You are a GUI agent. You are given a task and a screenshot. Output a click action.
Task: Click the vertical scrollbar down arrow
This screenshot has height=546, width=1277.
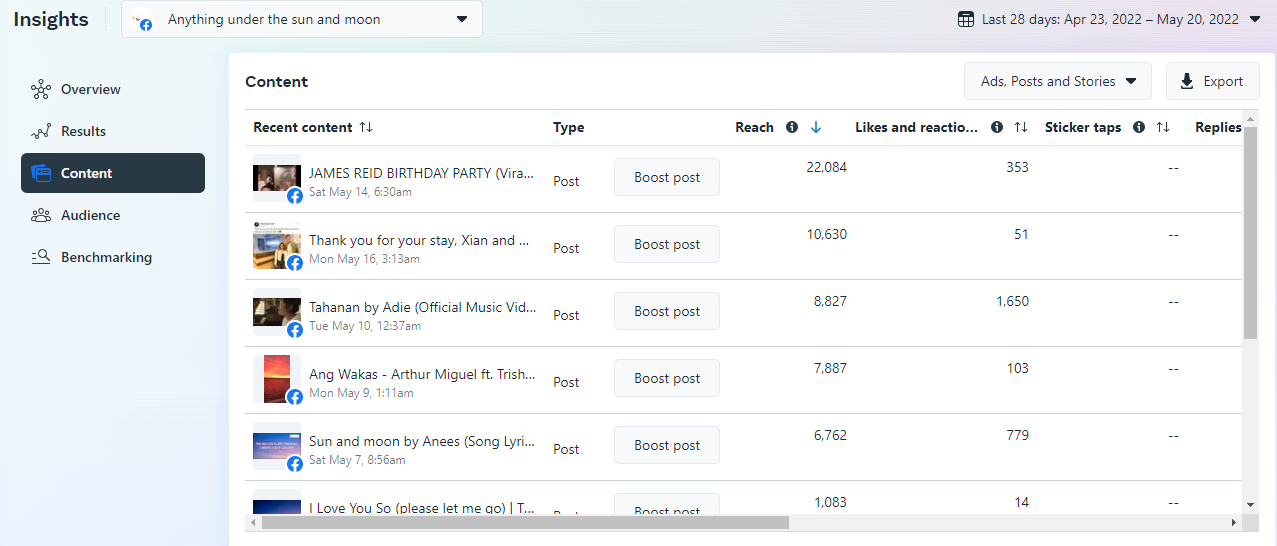coord(1250,505)
